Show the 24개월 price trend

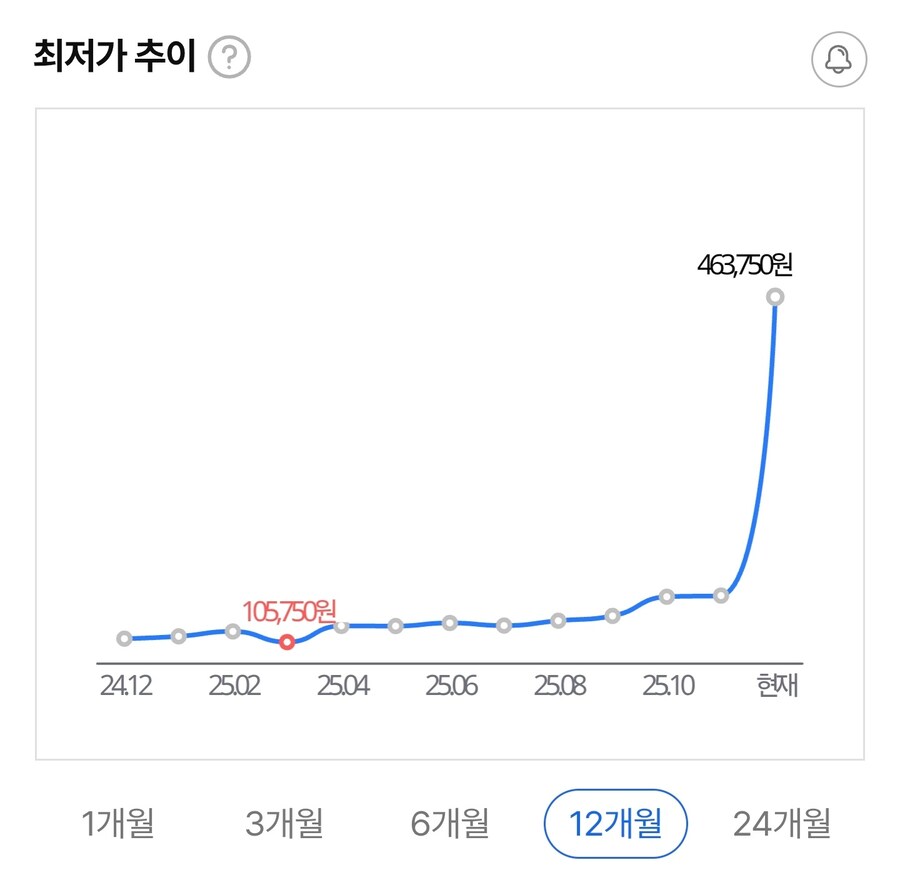pyautogui.click(x=783, y=821)
